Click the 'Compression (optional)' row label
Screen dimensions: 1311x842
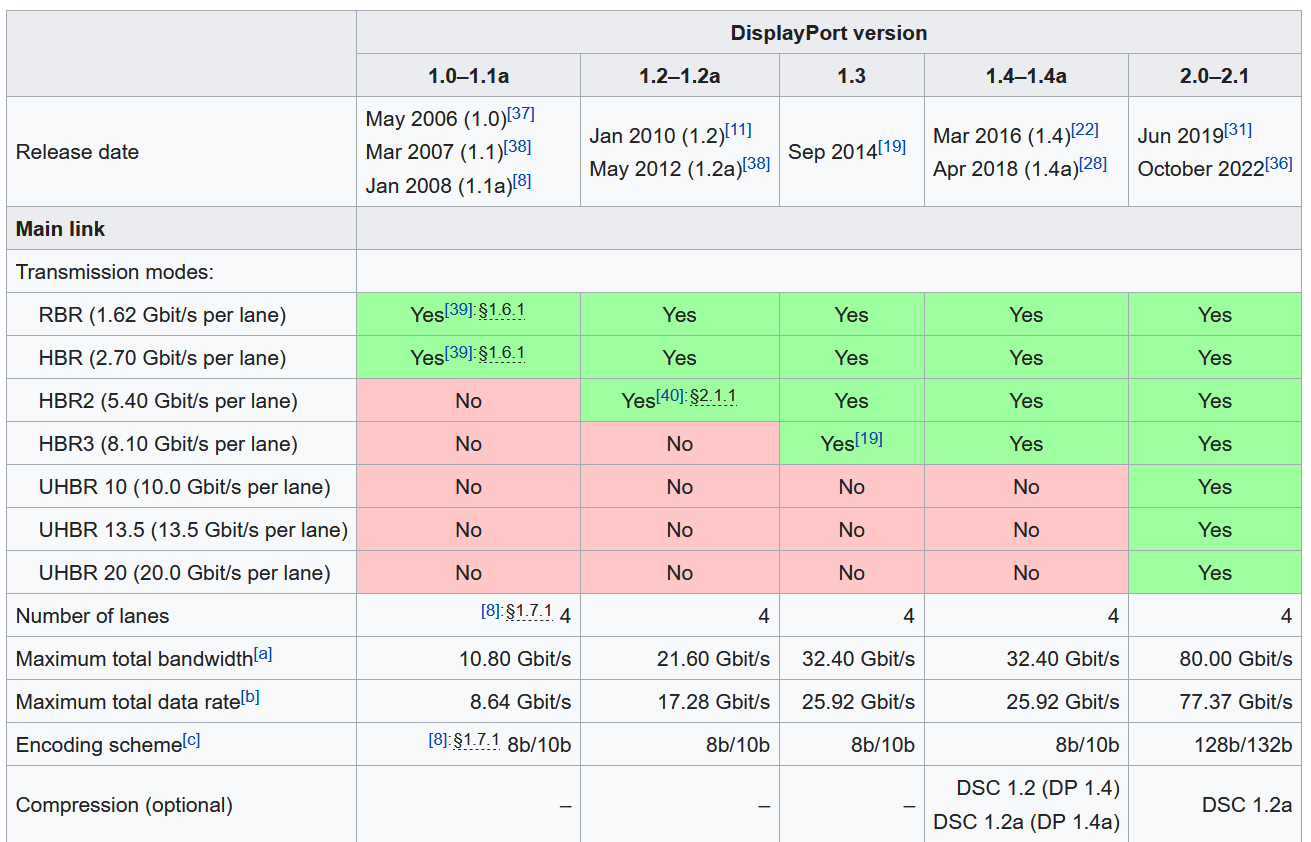point(124,805)
